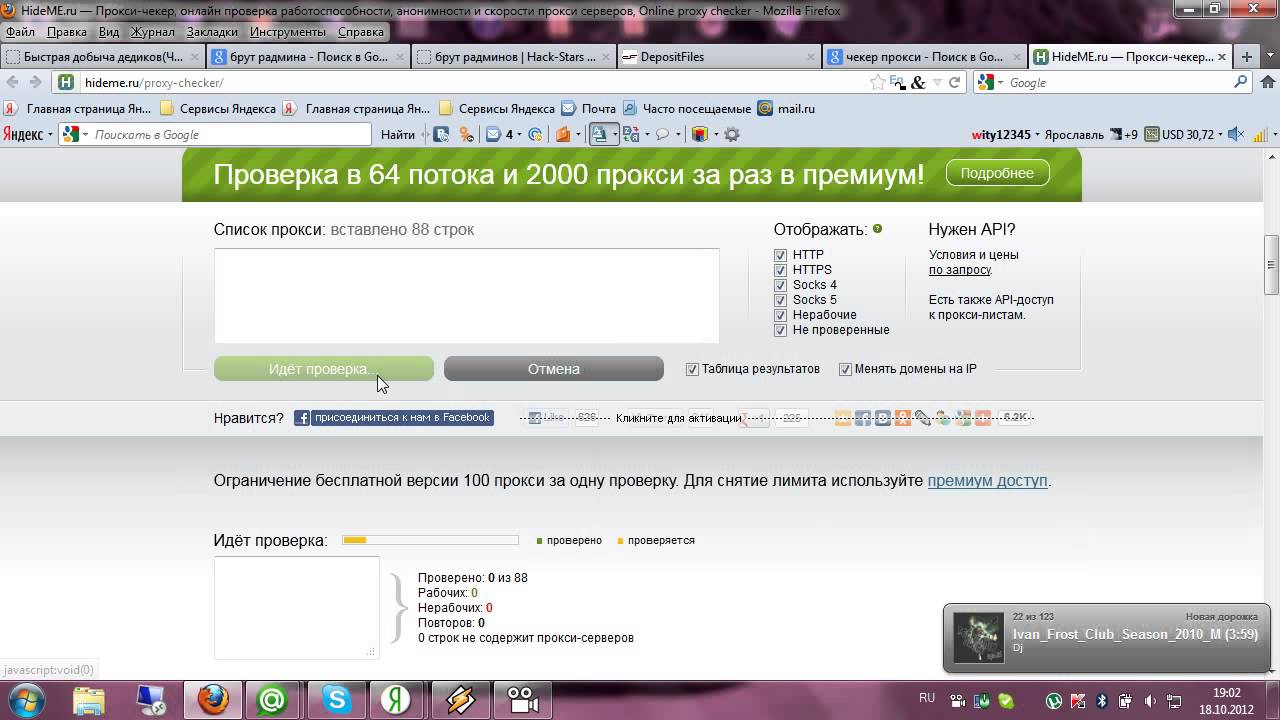1280x720 pixels.
Task: Toggle the Не проверенные checkbox
Action: [x=780, y=330]
